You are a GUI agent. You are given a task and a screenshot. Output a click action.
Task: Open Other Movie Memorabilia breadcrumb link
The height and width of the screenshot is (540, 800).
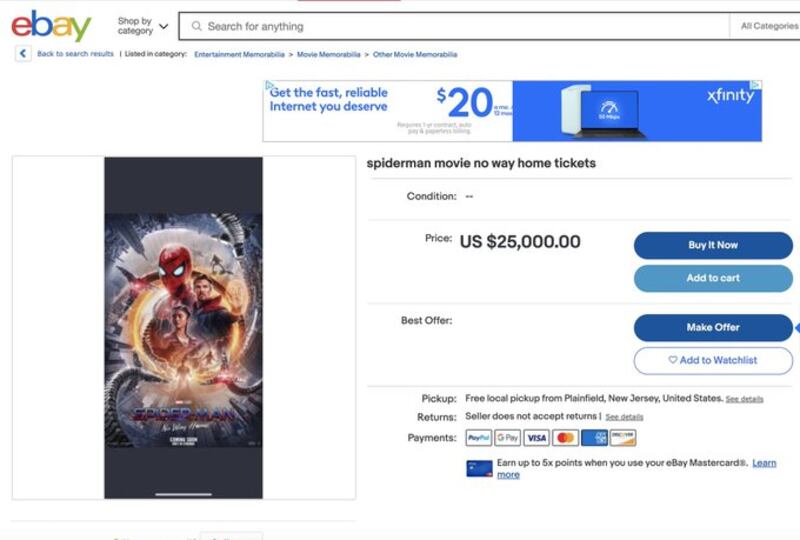pyautogui.click(x=415, y=55)
